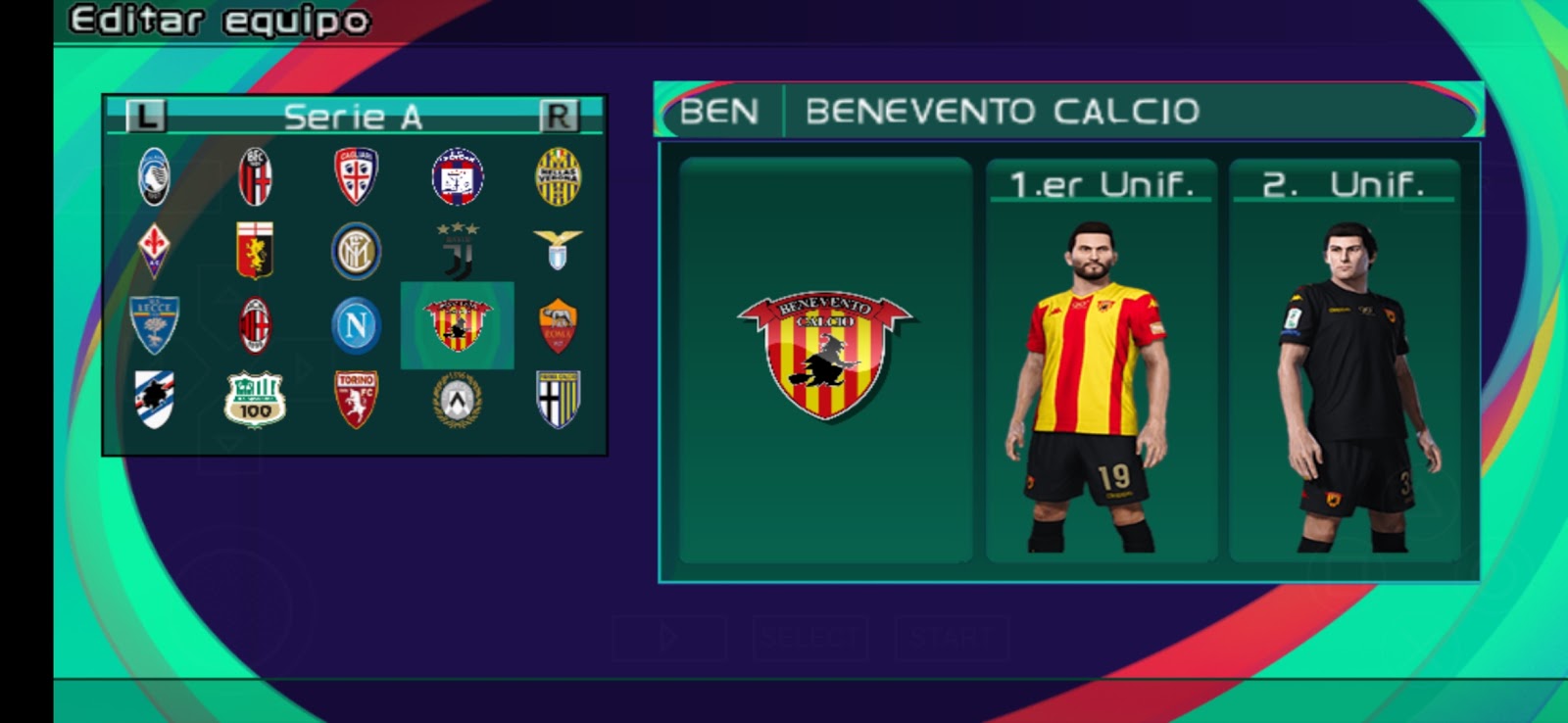This screenshot has height=723, width=1568.
Task: Switch to previous league with L button
Action: 146,117
